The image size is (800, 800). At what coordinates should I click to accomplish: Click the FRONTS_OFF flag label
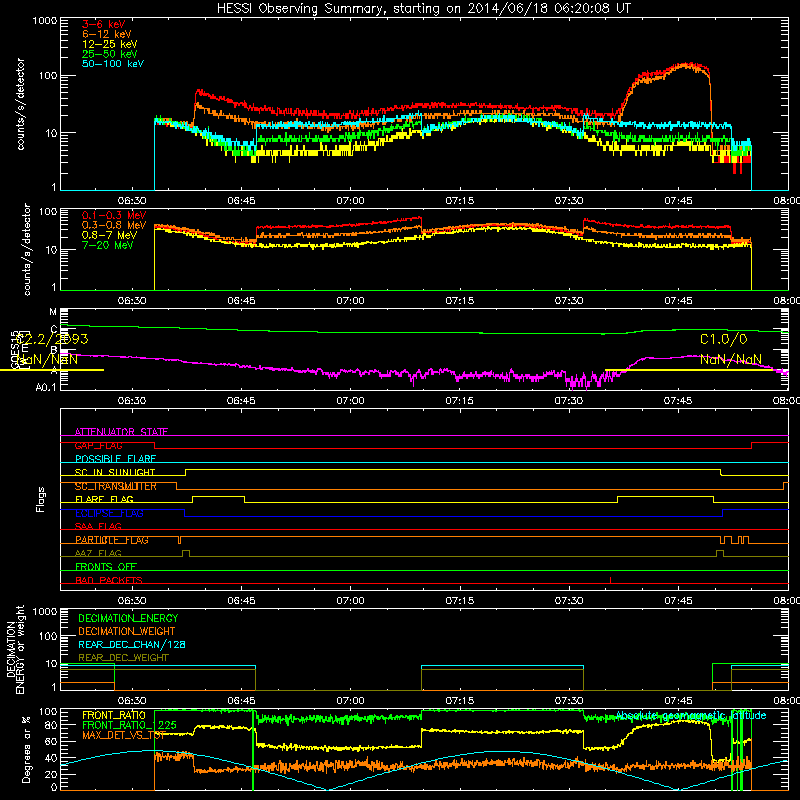click(106, 567)
